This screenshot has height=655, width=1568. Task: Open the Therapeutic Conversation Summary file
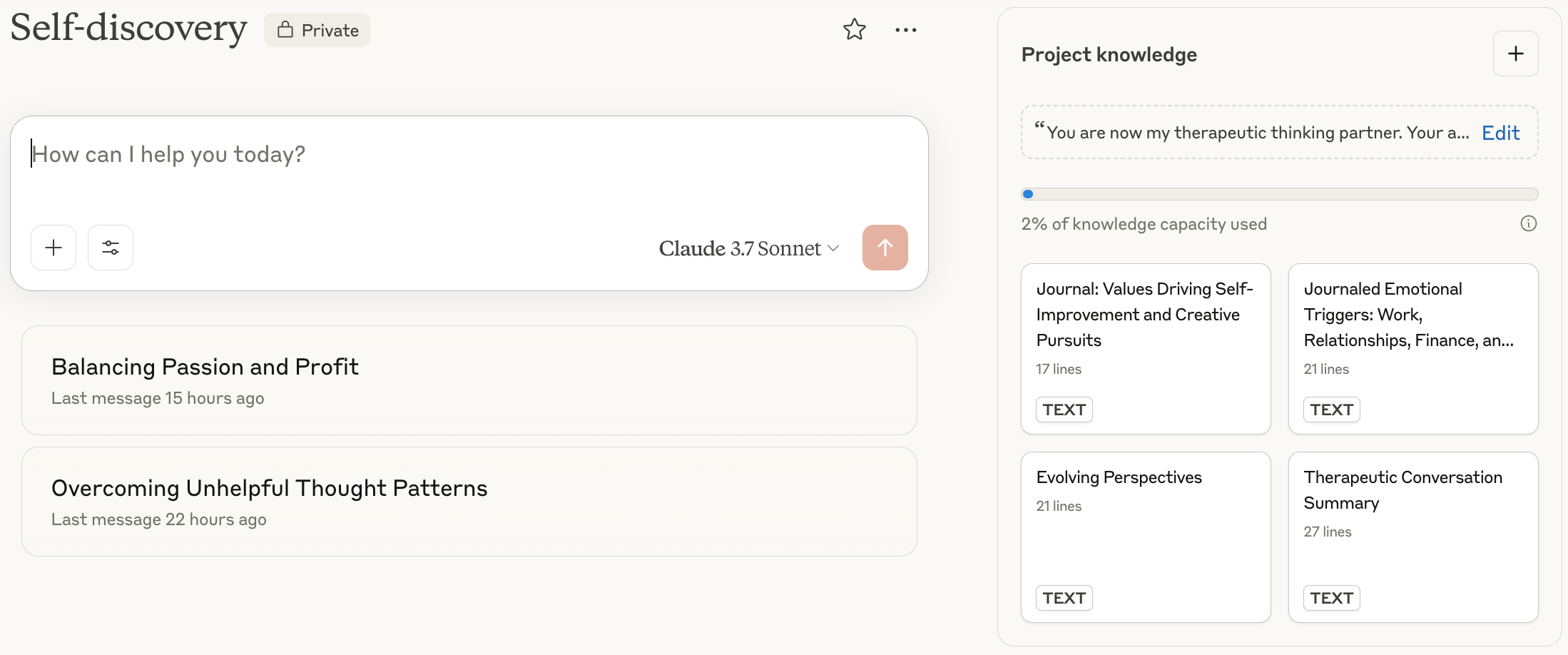pos(1412,537)
